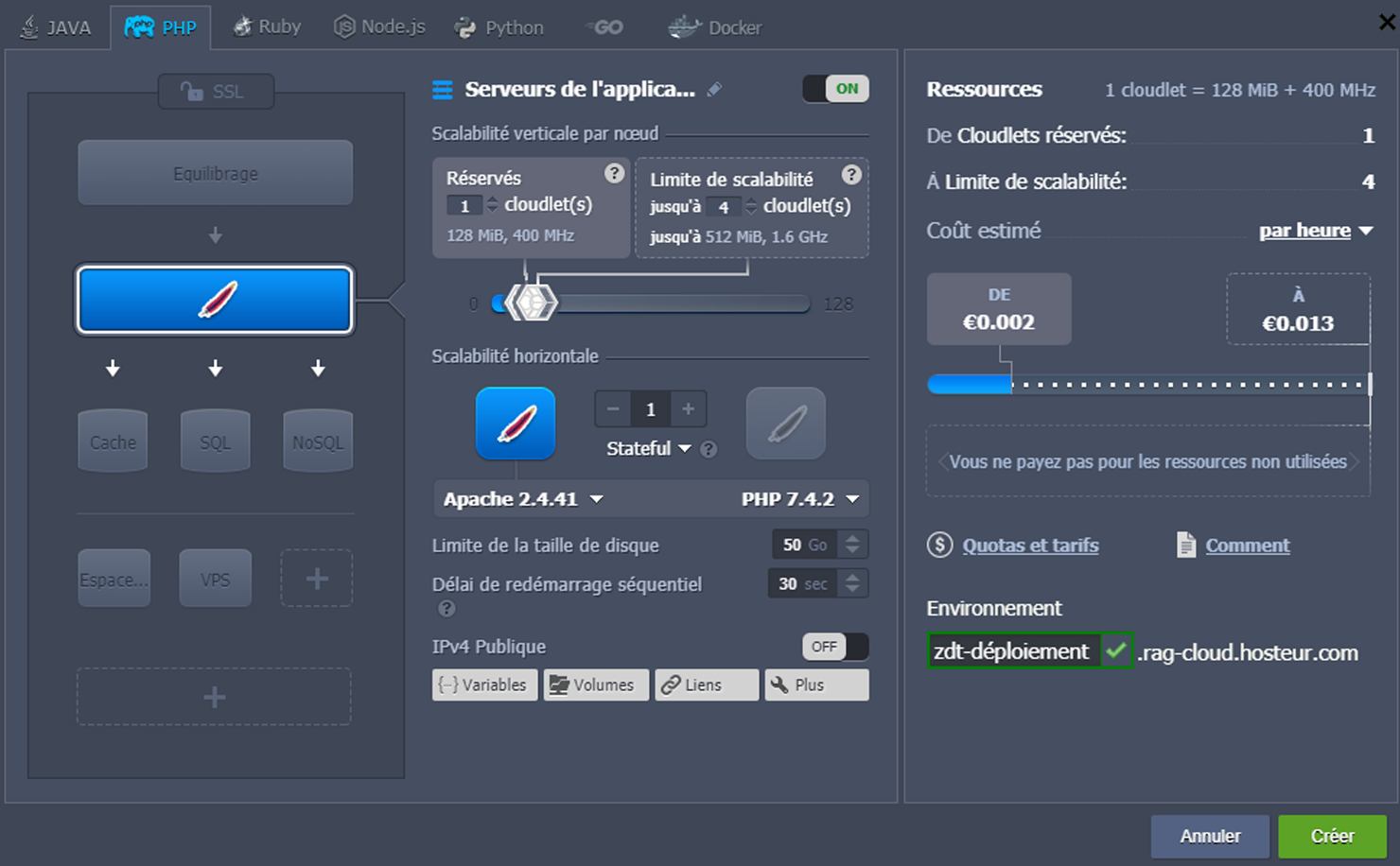Switch to the Docker tab

pyautogui.click(x=715, y=27)
